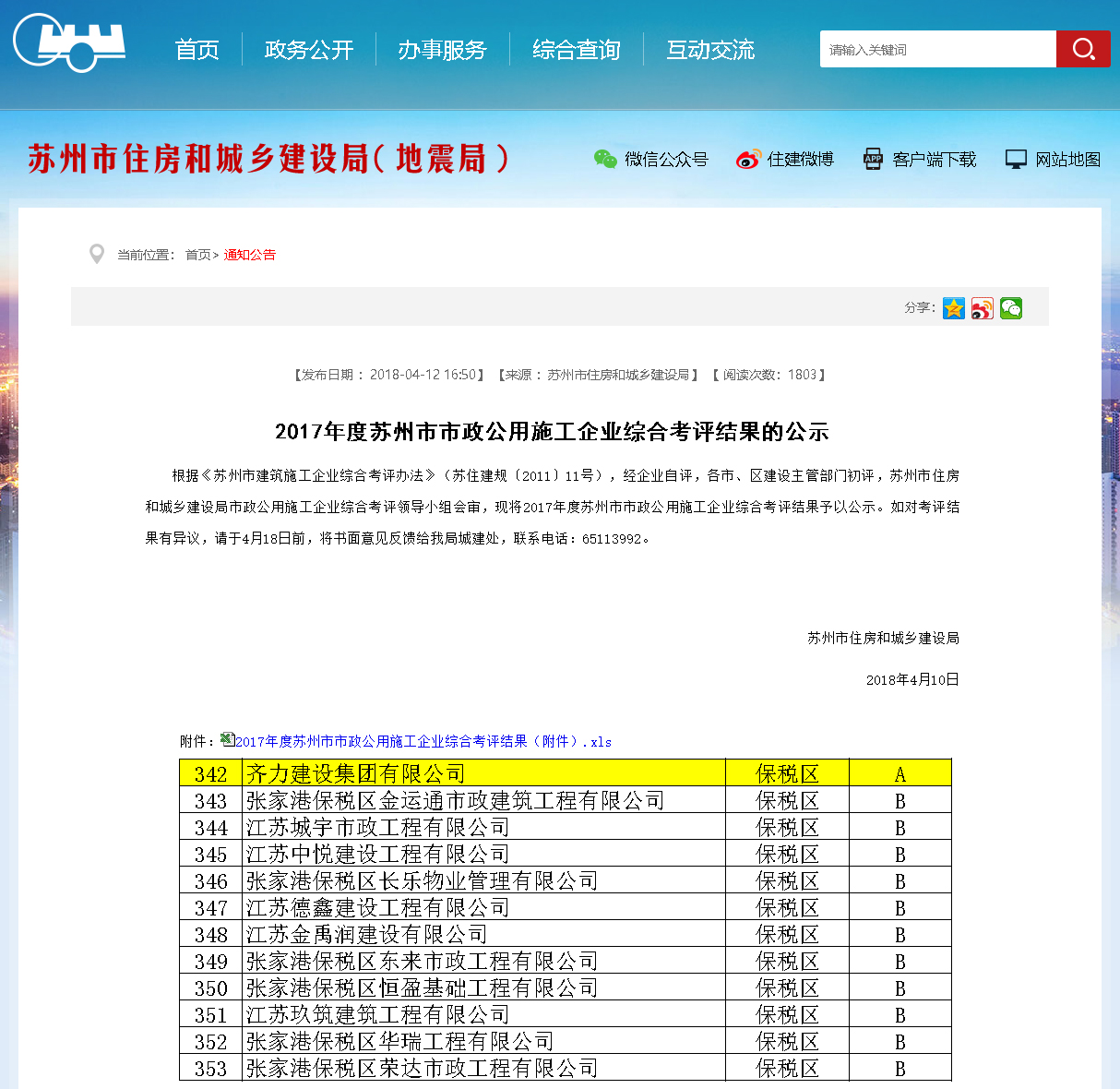The image size is (1120, 1089).
Task: Click the Excel attachment file icon
Action: (227, 739)
